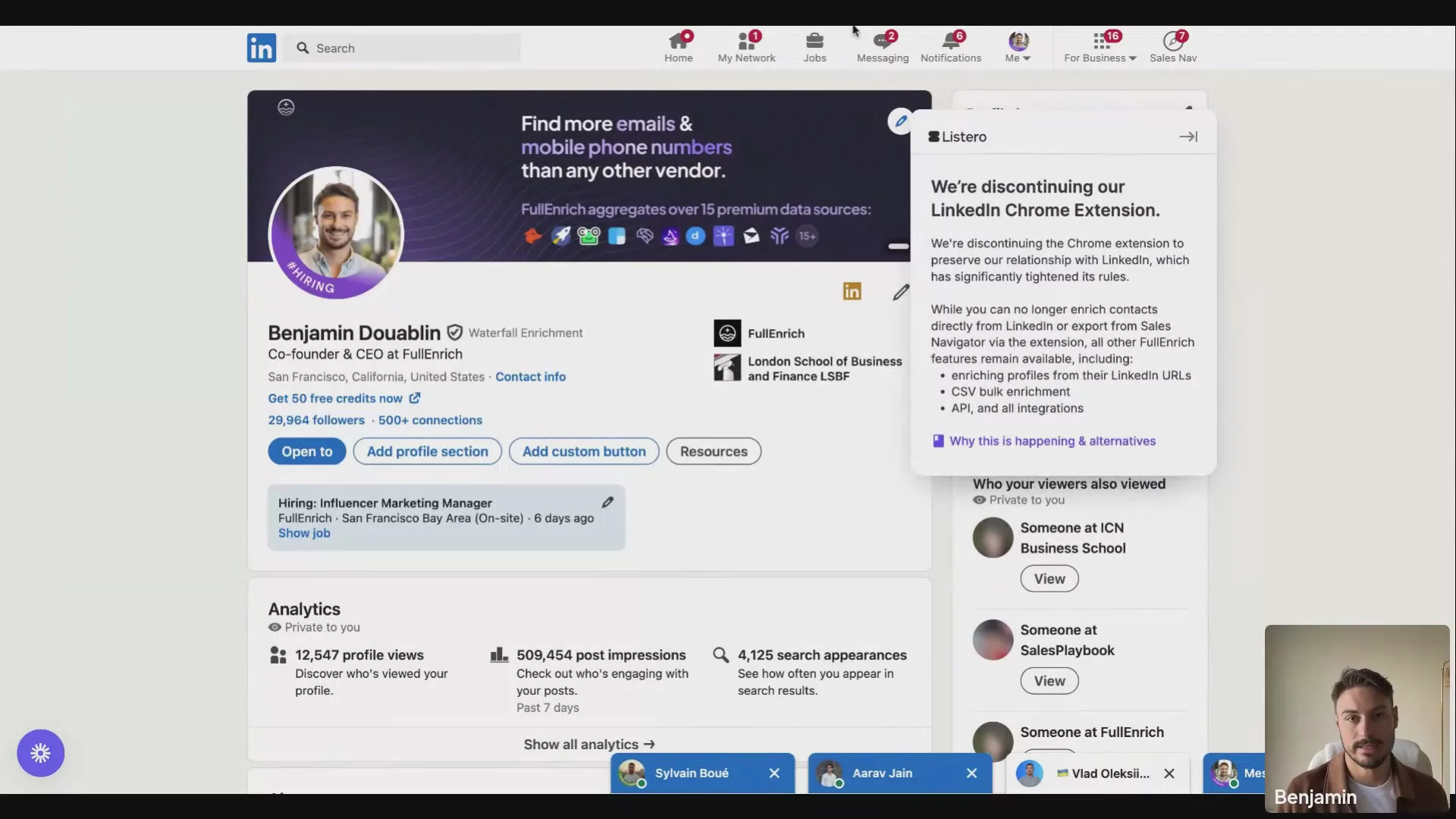This screenshot has height=819, width=1456.
Task: Open Get 50 free credits now link
Action: pyautogui.click(x=335, y=398)
